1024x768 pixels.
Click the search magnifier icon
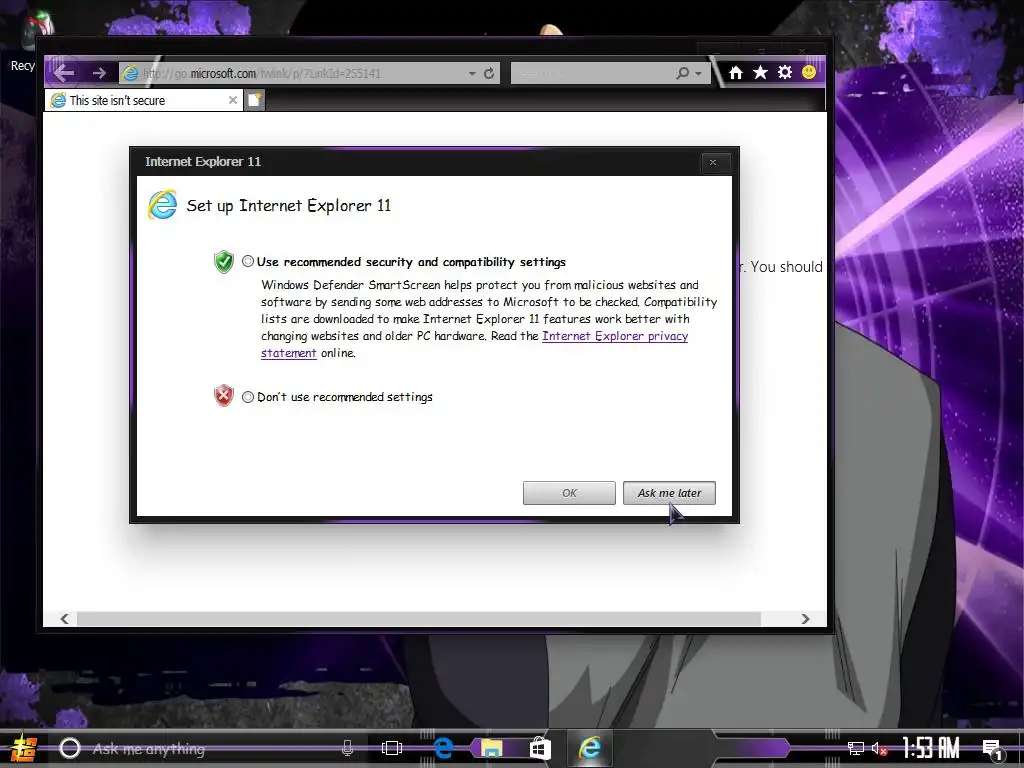point(682,73)
